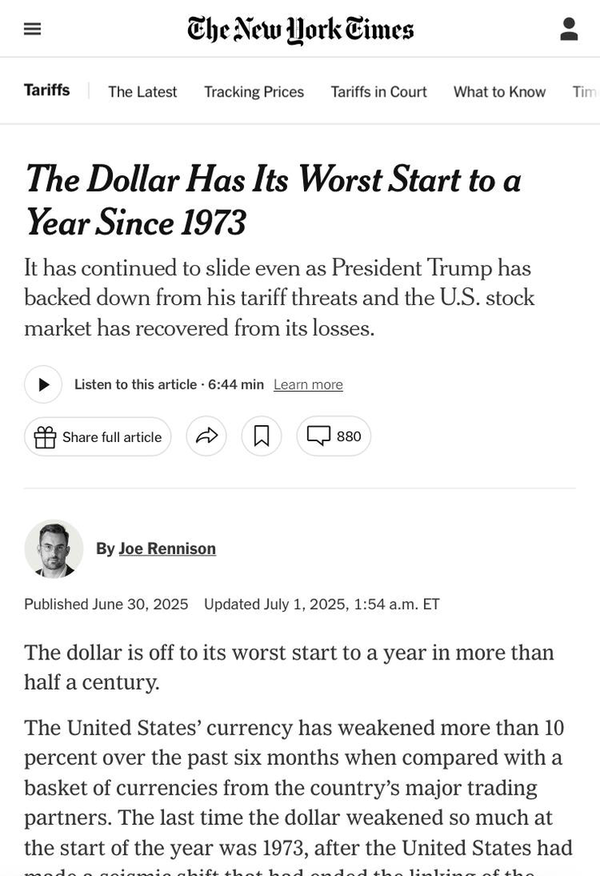Go to The New York Times homepage logo
This screenshot has width=600, height=876.
(300, 29)
